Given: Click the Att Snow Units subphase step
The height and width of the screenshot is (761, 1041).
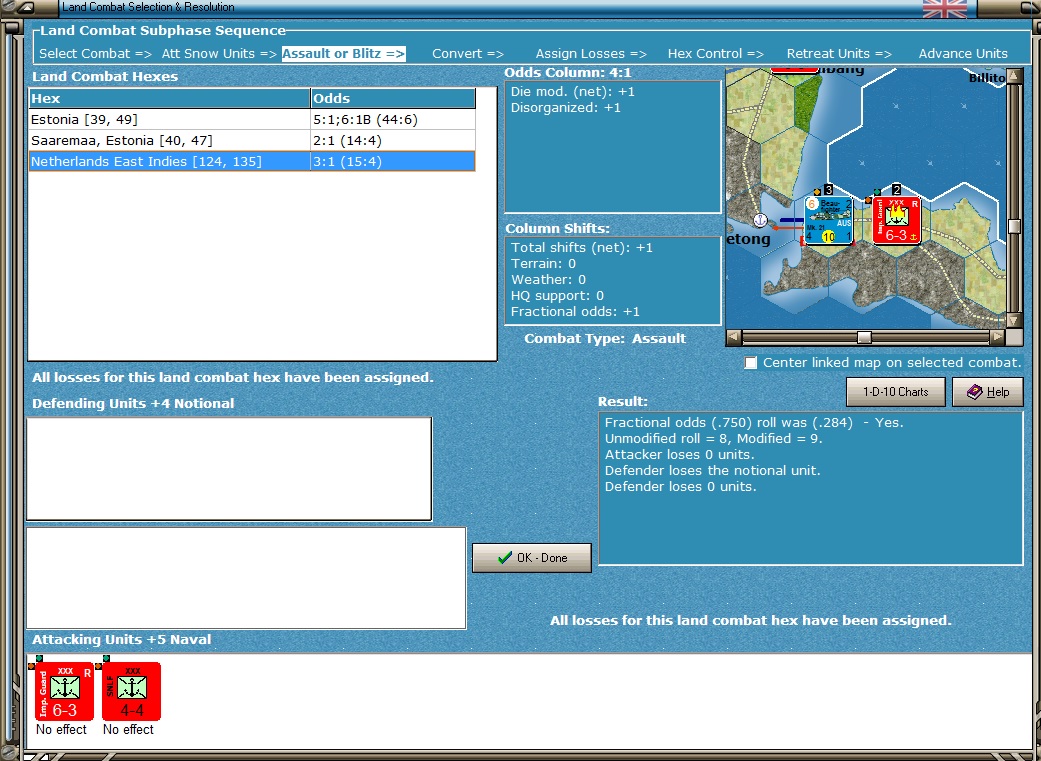Looking at the screenshot, I should point(219,54).
